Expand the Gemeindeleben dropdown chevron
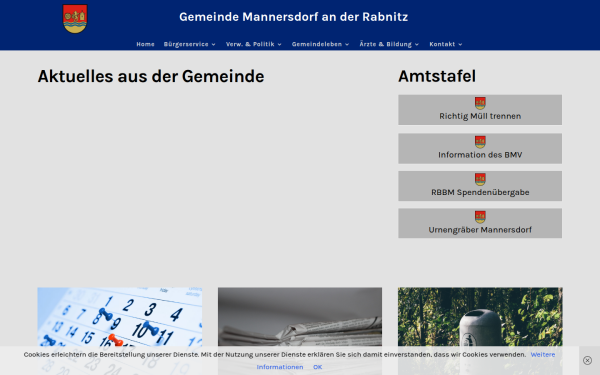The height and width of the screenshot is (375, 600). tap(347, 44)
